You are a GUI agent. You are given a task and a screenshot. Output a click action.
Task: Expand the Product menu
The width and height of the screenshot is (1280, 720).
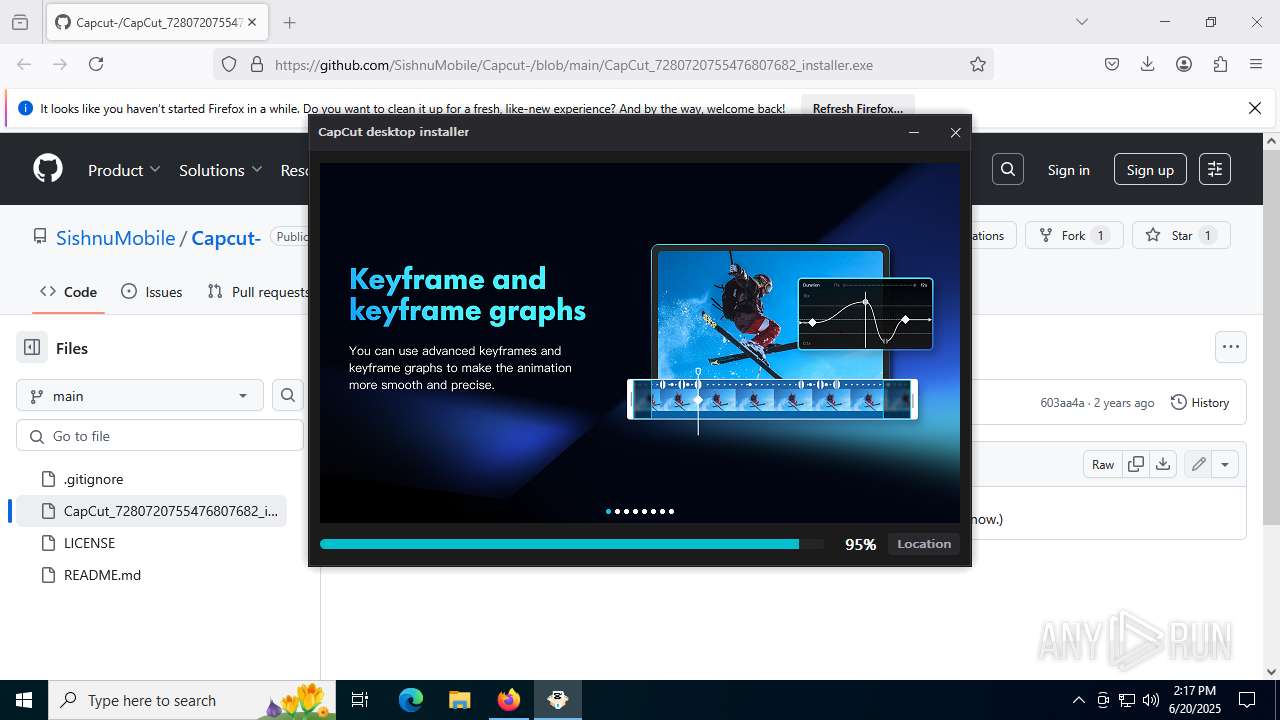point(124,170)
